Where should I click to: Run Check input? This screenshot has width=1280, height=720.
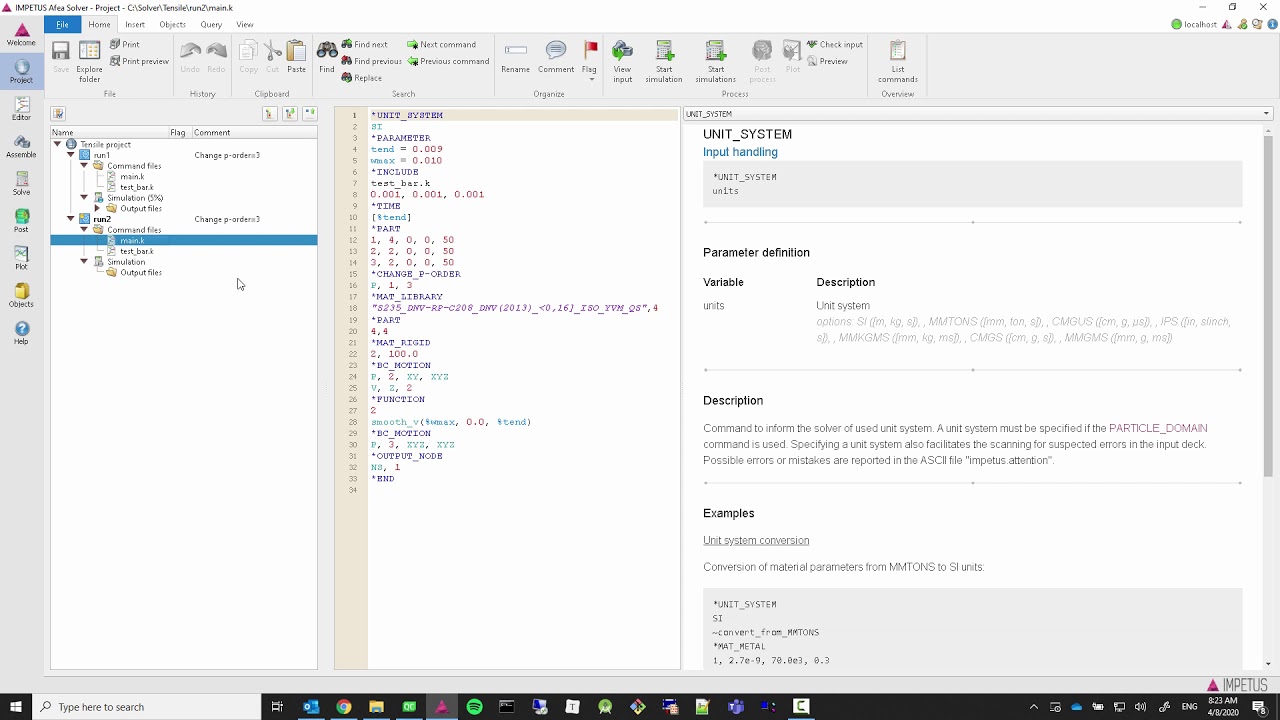point(835,44)
